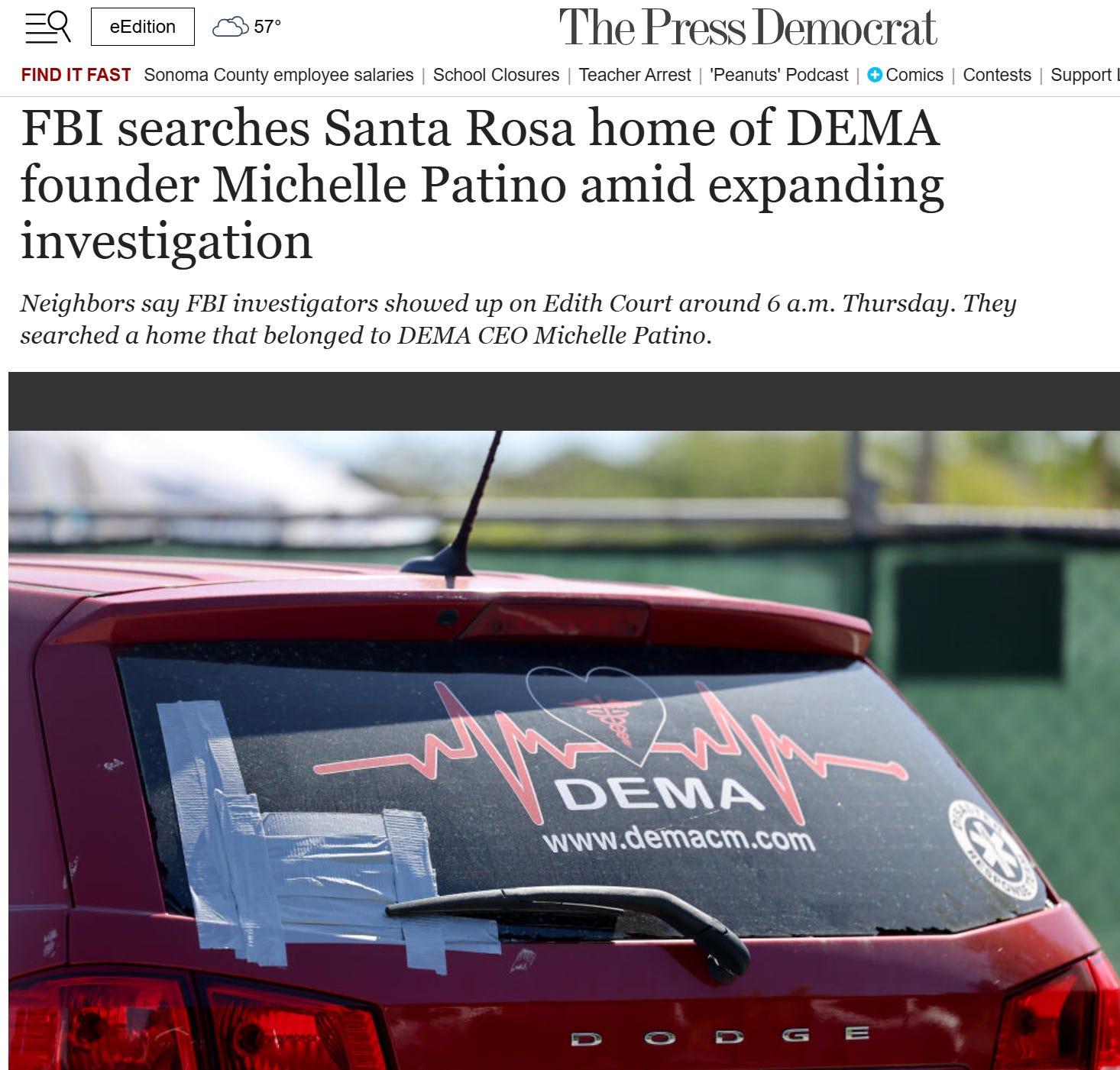Click the italic article subheadline text

pos(518,318)
